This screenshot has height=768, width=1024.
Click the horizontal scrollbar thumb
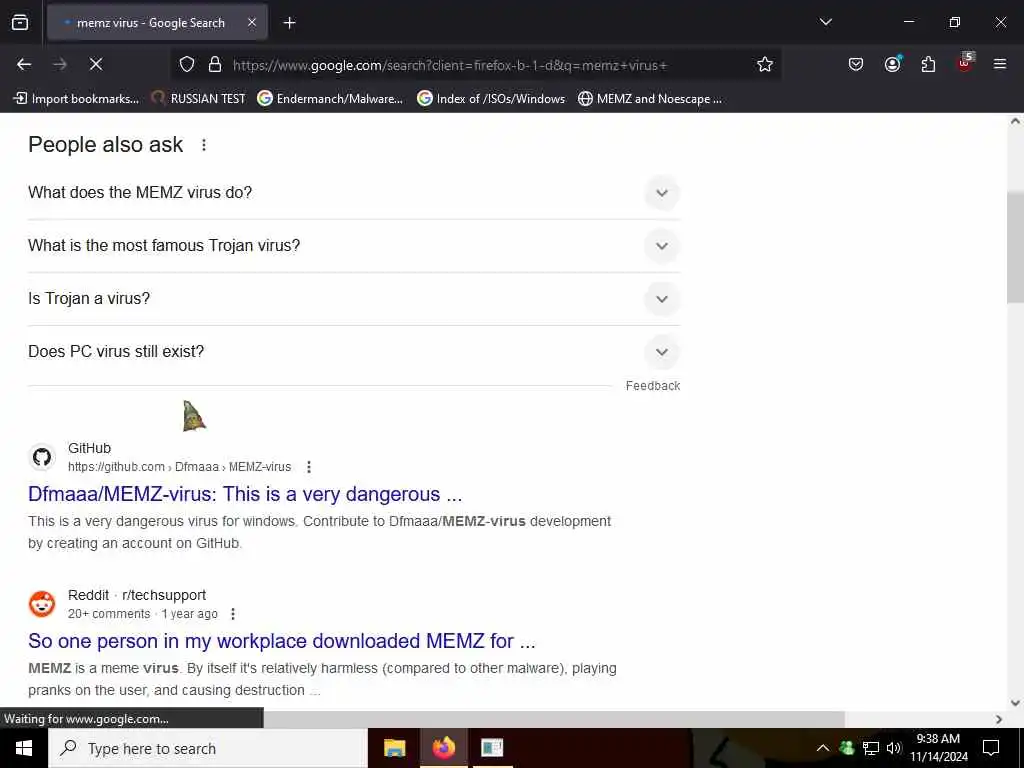pyautogui.click(x=554, y=719)
